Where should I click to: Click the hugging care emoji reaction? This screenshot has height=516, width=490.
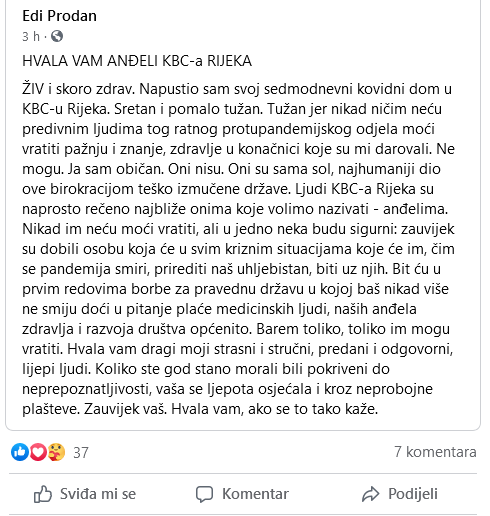tap(56, 452)
